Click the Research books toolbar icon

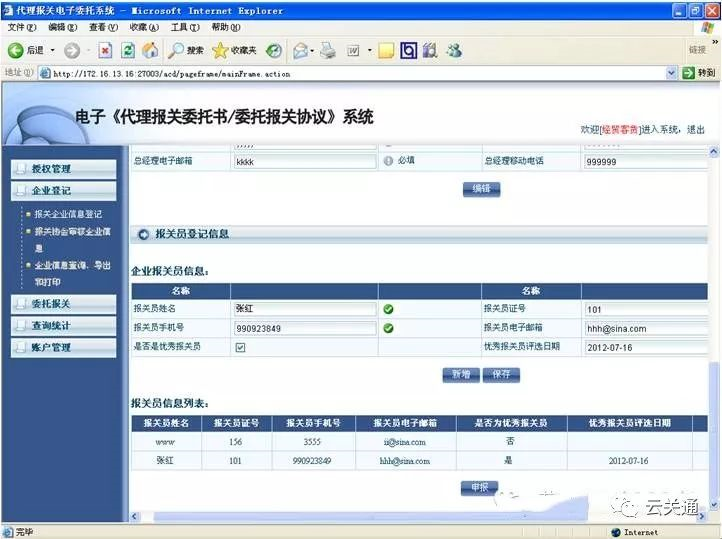click(431, 50)
